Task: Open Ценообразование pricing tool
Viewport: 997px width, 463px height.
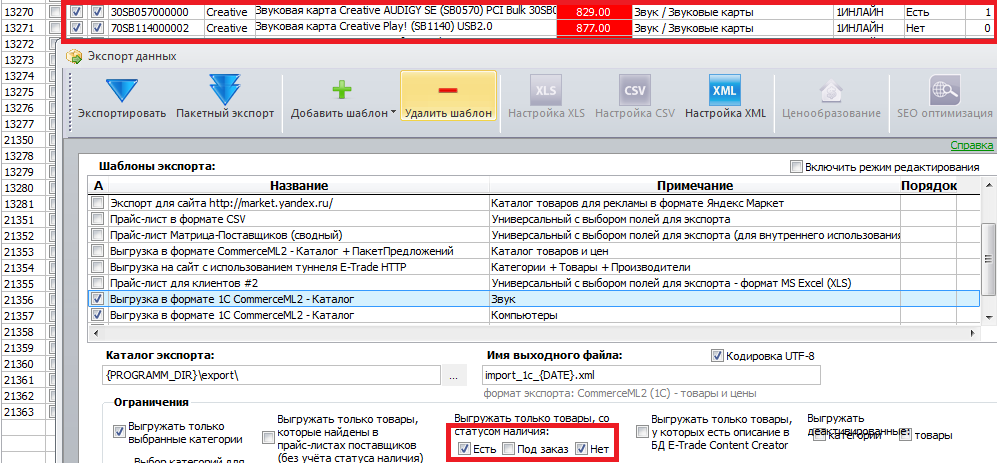Action: 830,97
